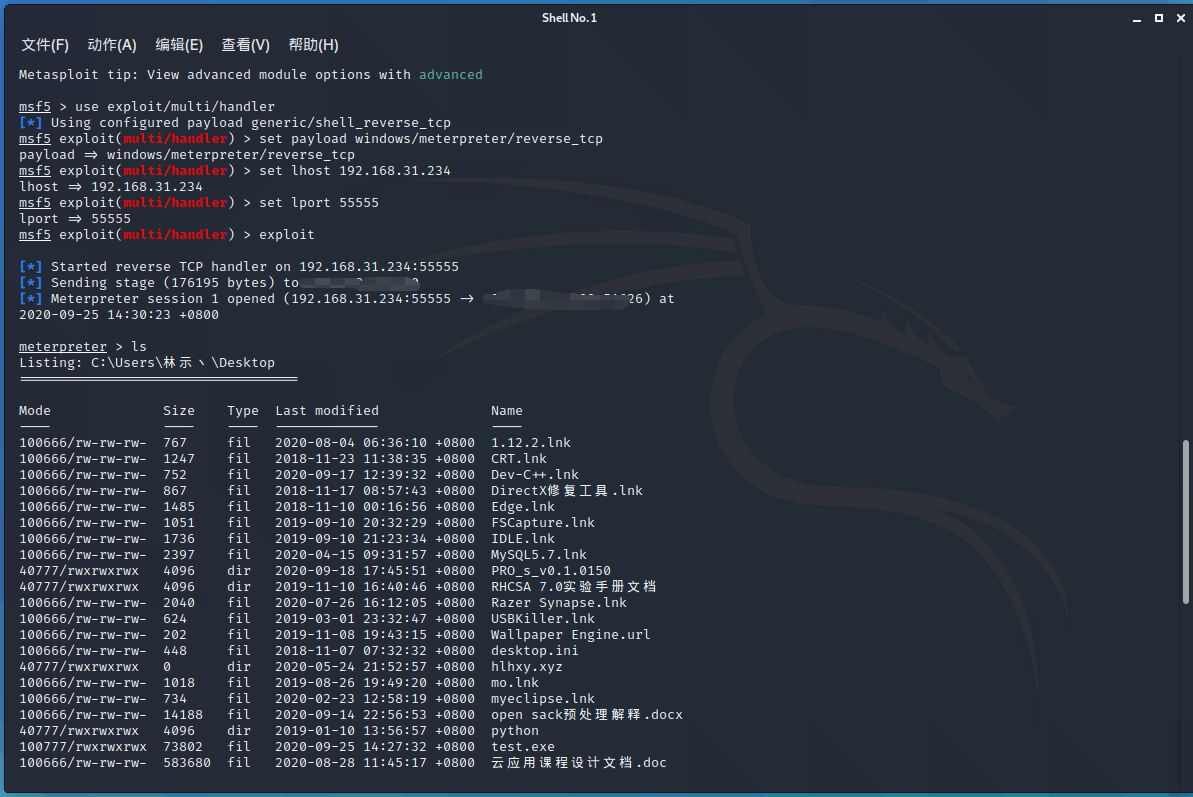Click timestamp '2020-08-04 06:36:10 +0800'
The width and height of the screenshot is (1193, 797).
pyautogui.click(x=375, y=442)
